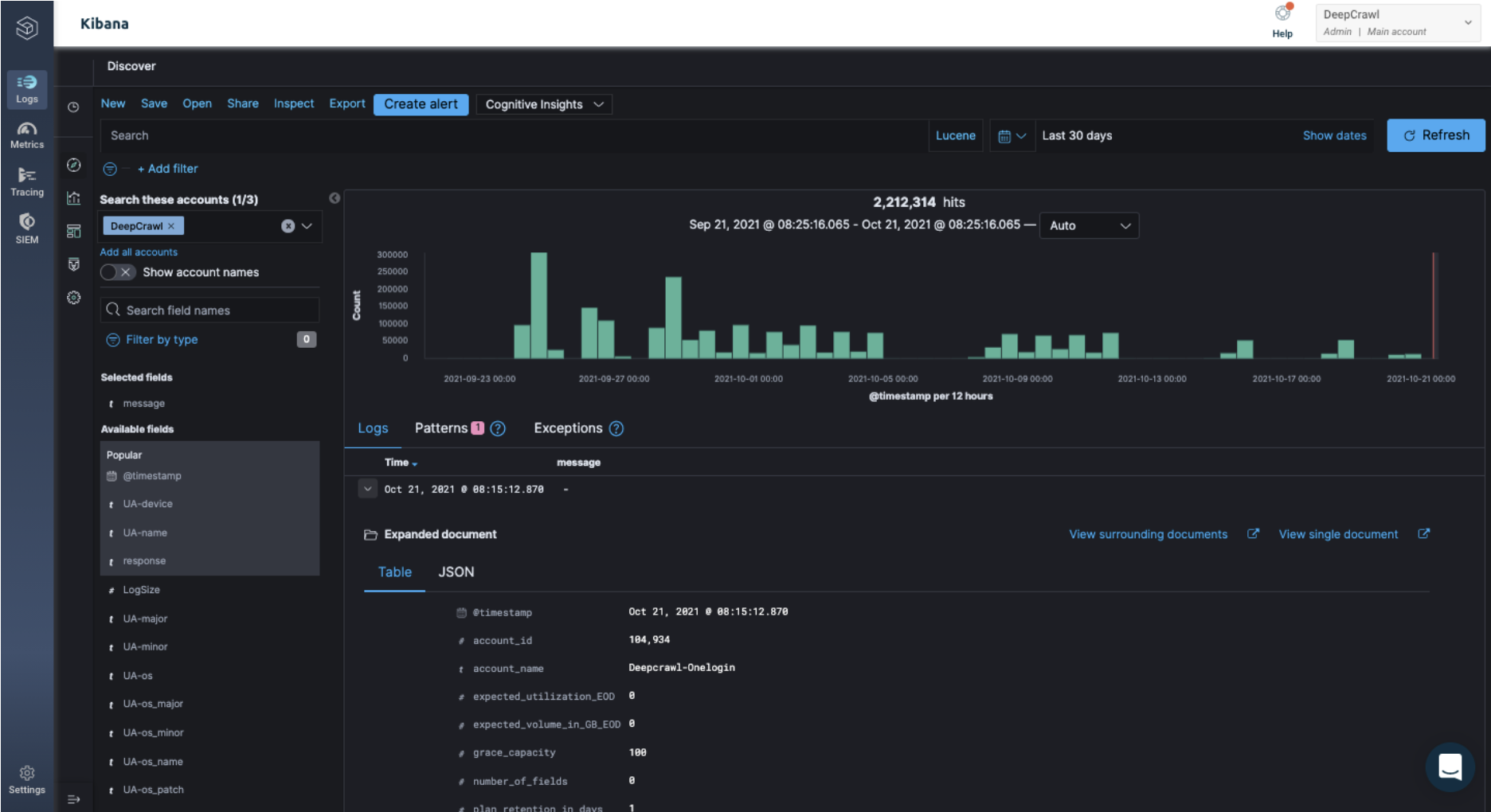Click Inspect in the Discover menu

click(x=294, y=103)
